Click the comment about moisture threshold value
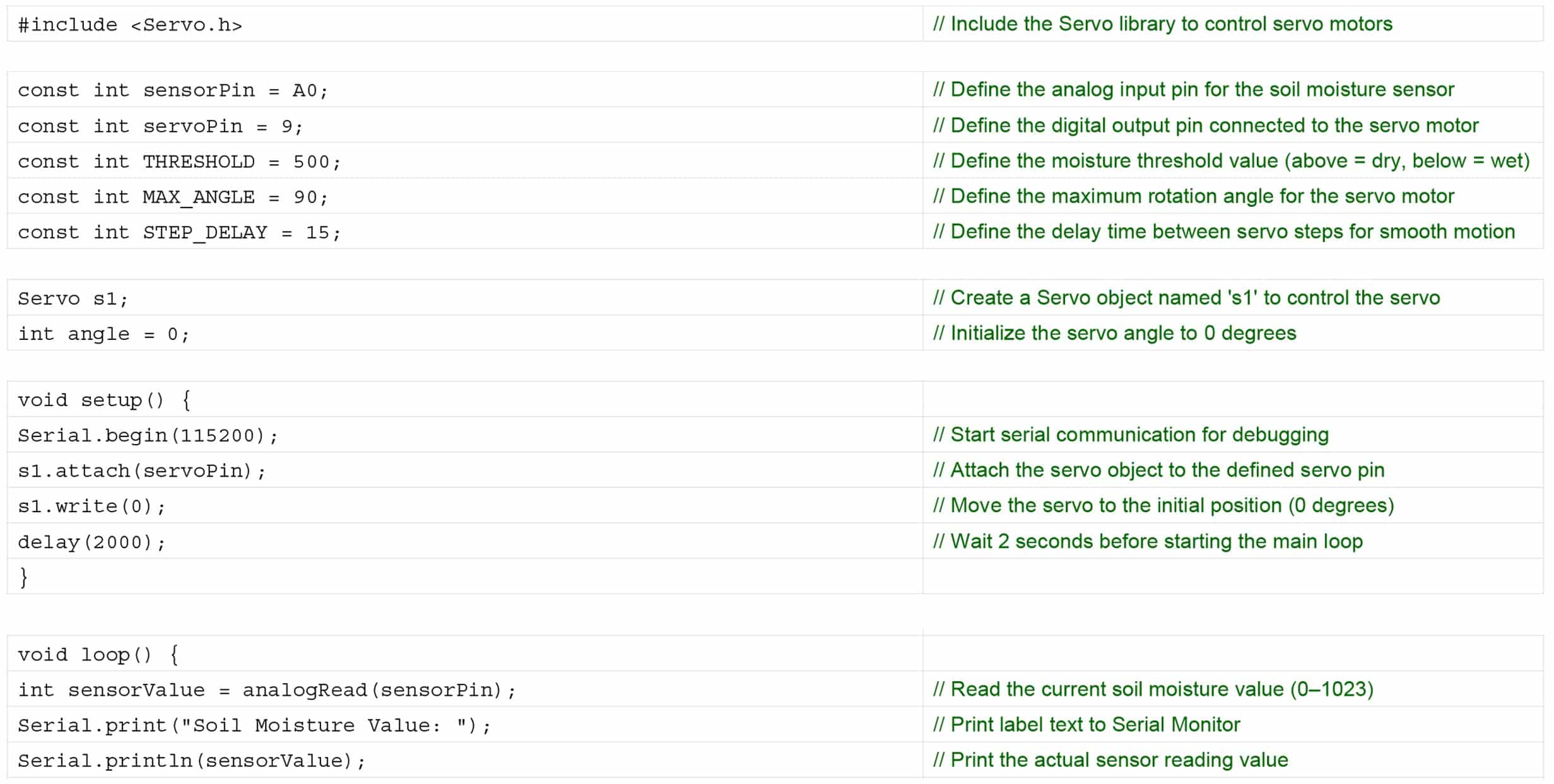This screenshot has width=1554, height=784. (1231, 161)
